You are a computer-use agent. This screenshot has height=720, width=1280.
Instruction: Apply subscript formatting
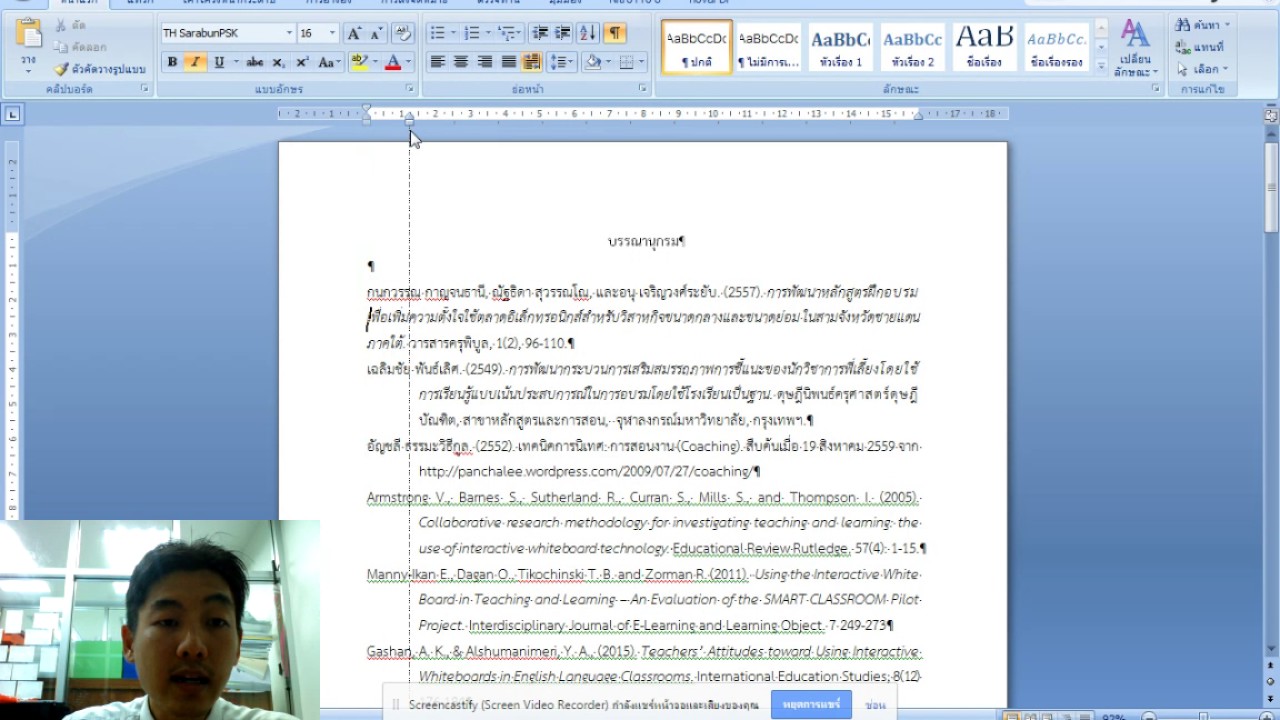pos(279,62)
